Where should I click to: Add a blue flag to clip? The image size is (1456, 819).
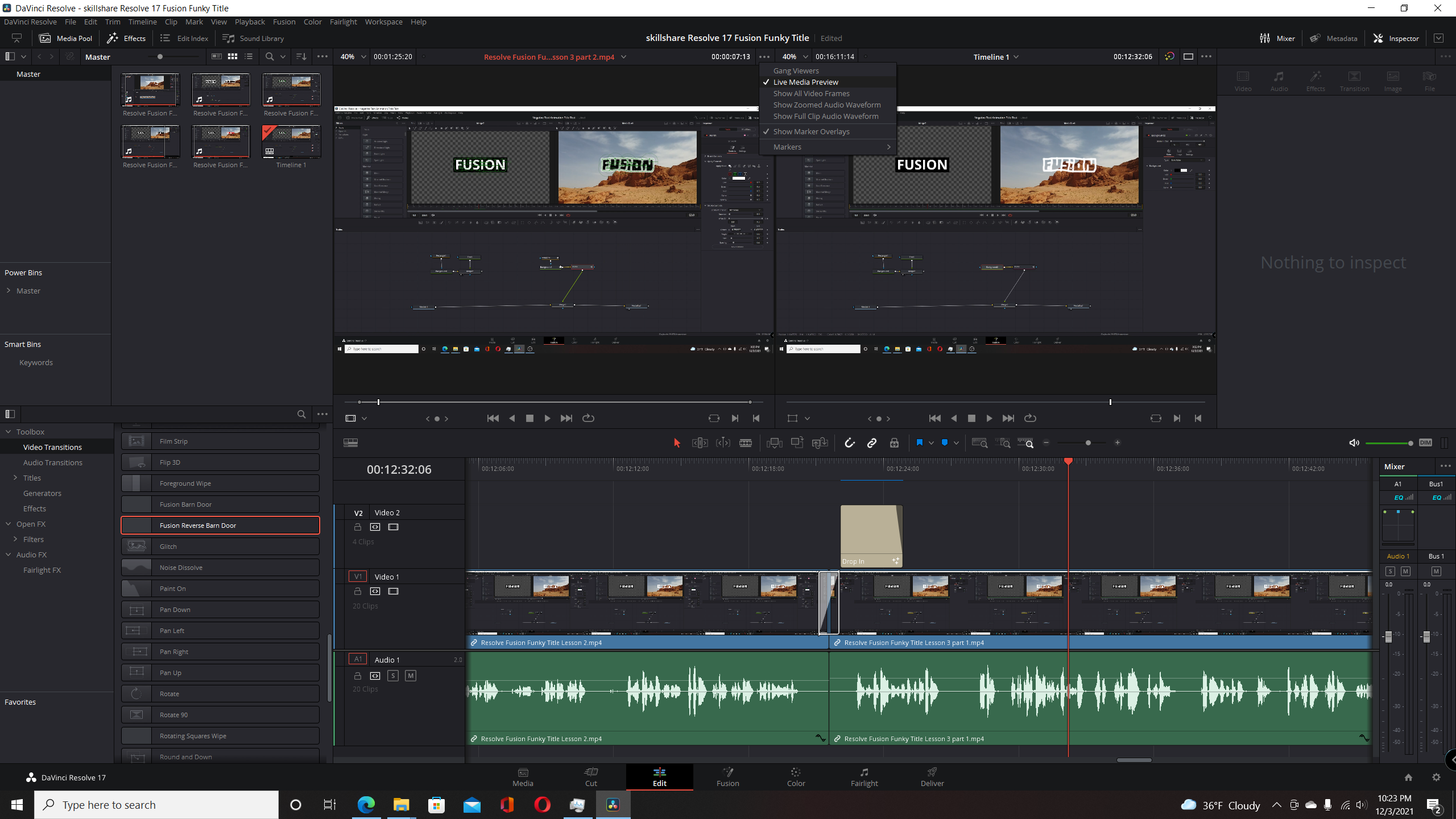coord(919,443)
